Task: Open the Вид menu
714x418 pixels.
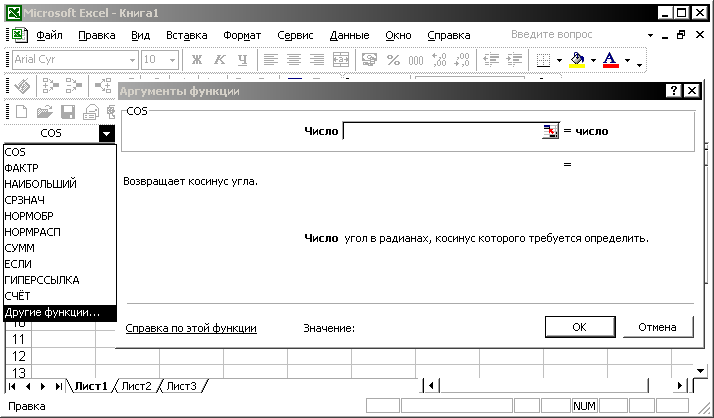Action: [140, 35]
